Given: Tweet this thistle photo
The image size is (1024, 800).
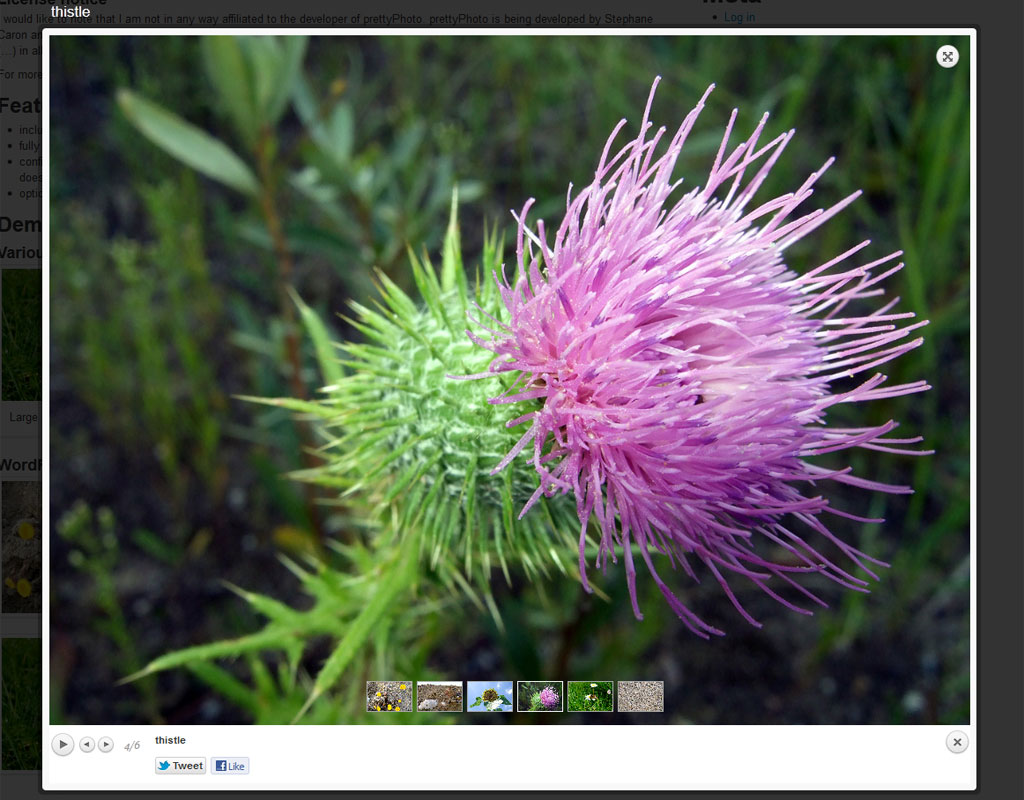Looking at the screenshot, I should pos(181,766).
